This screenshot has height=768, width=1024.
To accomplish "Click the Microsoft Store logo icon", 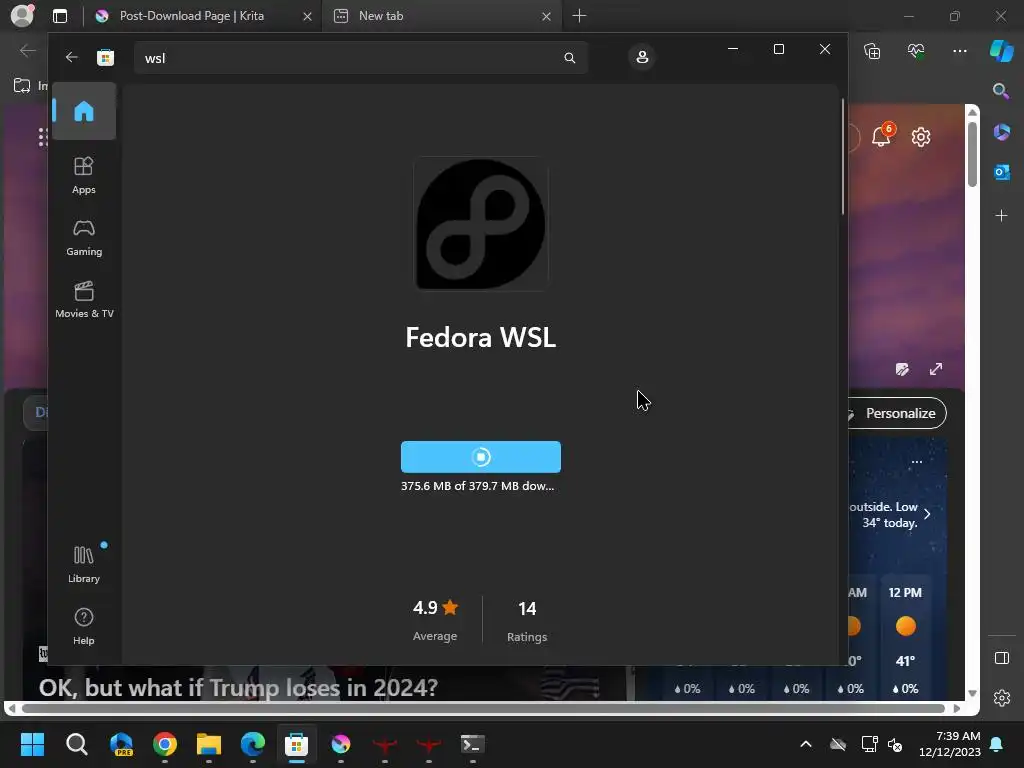I will click(x=105, y=57).
